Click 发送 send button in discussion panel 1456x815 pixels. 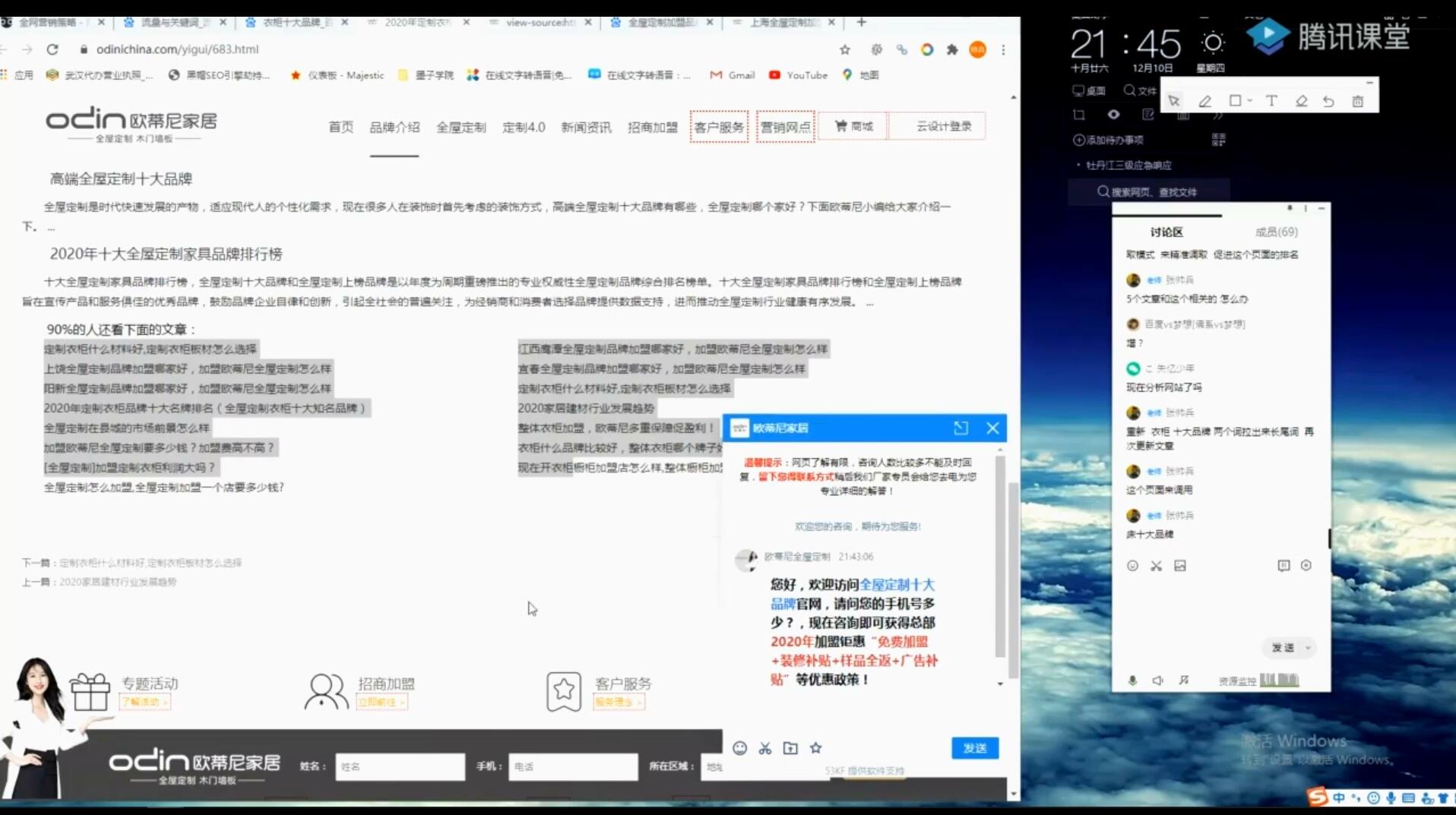(x=1283, y=648)
